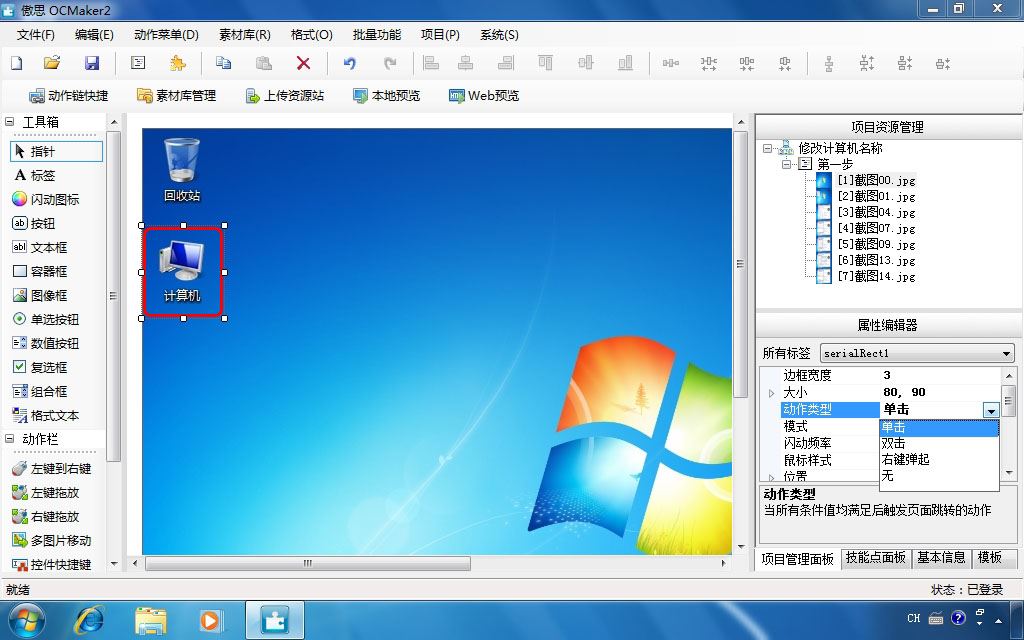This screenshot has width=1024, height=640.
Task: Select the 控件快捷键 action
Action: tap(52, 564)
